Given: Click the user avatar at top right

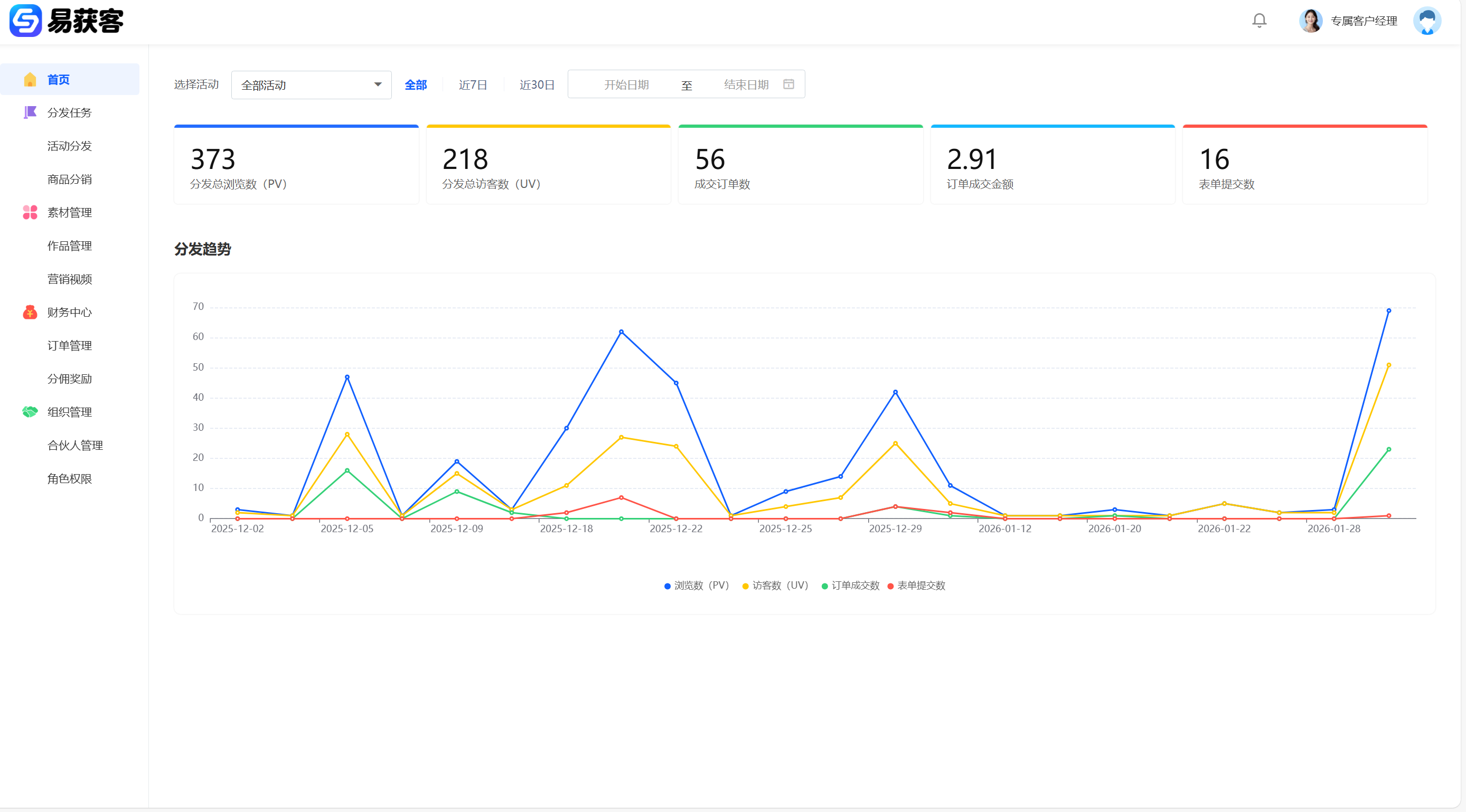Looking at the screenshot, I should [1427, 21].
